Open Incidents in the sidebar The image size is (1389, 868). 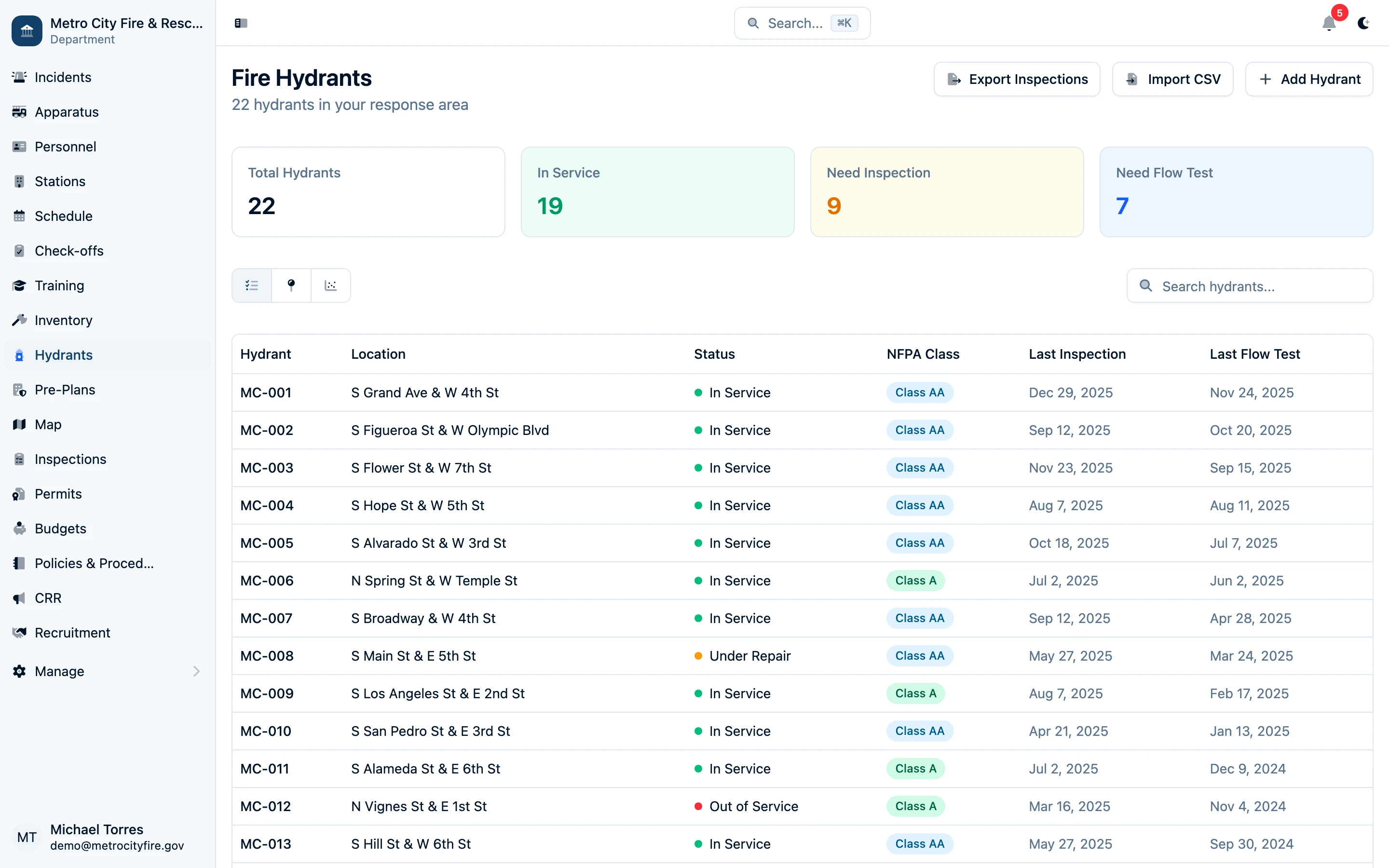pyautogui.click(x=63, y=77)
